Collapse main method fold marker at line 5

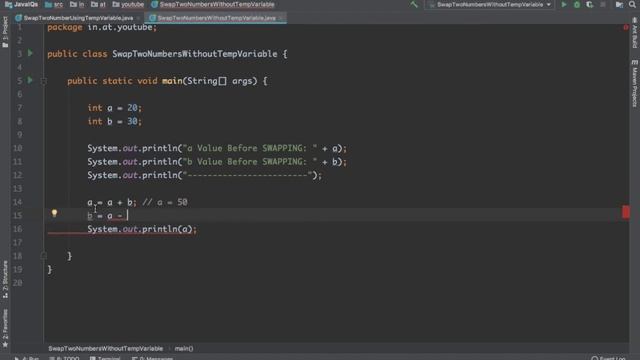pos(44,81)
